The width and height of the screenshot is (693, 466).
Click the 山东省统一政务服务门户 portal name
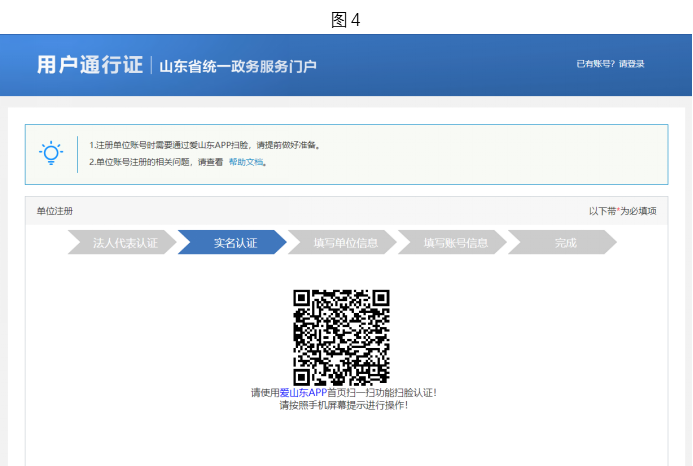(x=238, y=66)
